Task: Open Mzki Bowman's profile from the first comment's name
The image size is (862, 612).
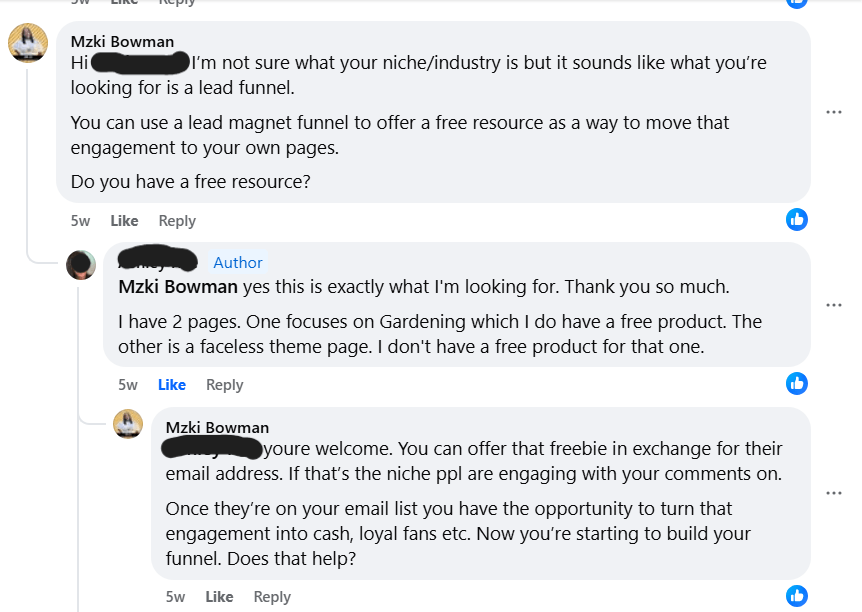Action: (x=122, y=42)
